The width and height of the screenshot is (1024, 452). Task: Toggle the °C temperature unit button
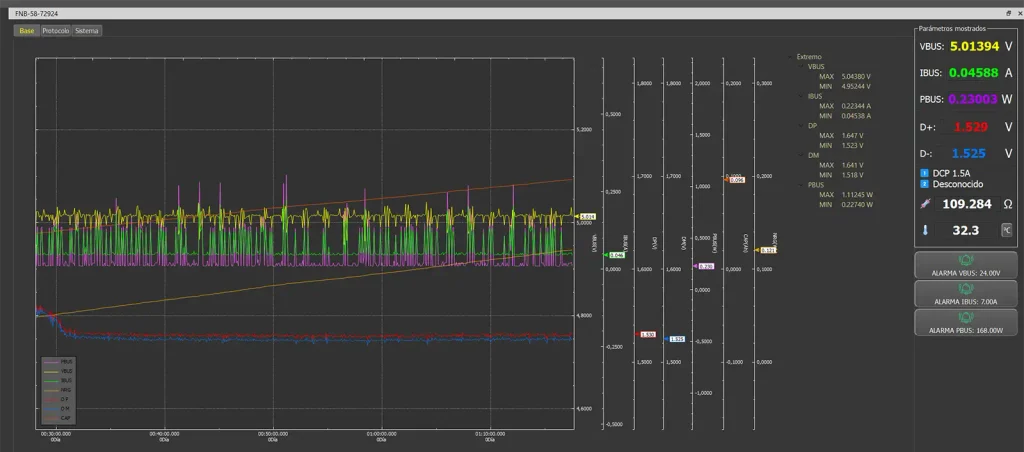1007,230
